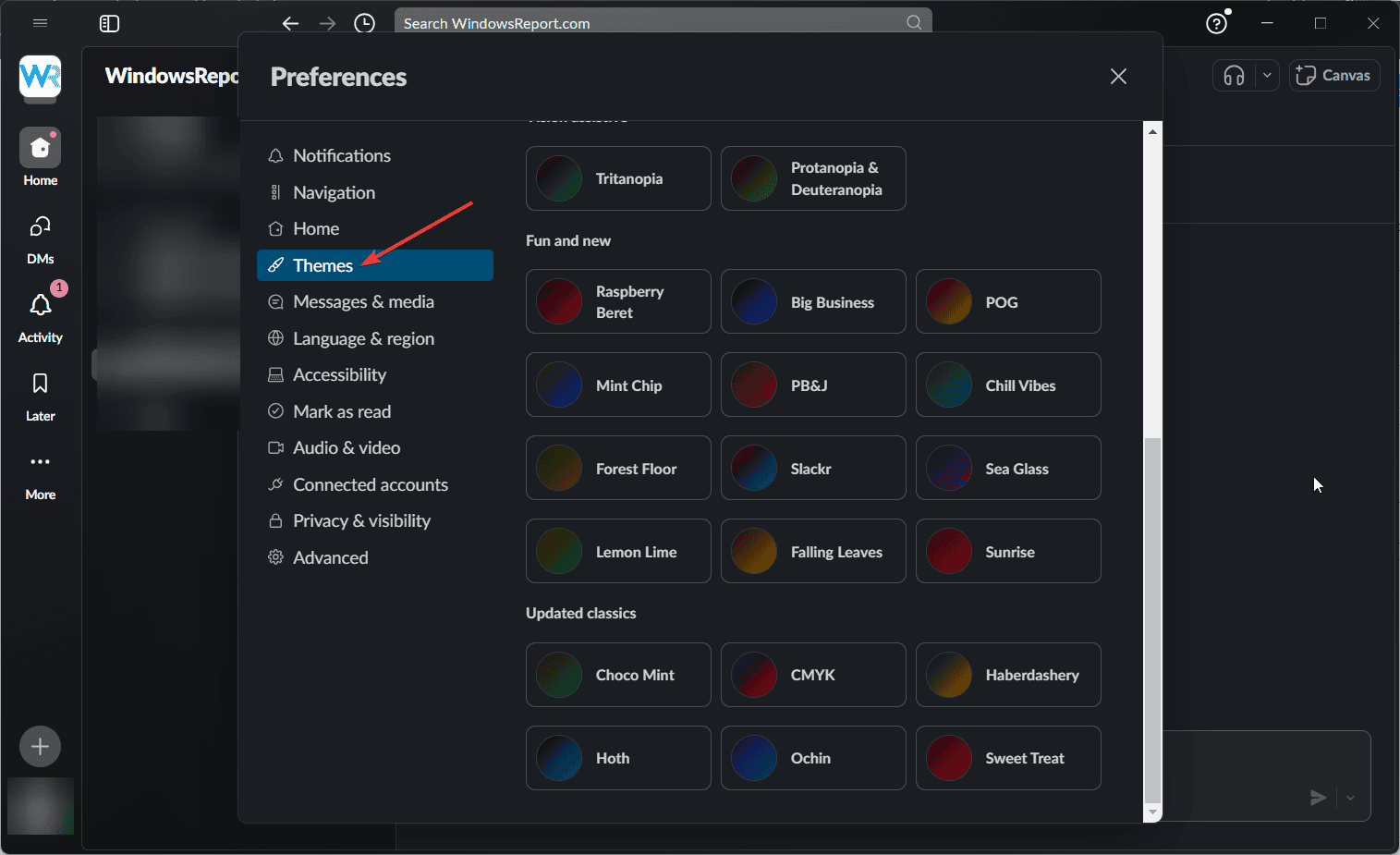Select the Slackr theme
The image size is (1400, 855).
click(813, 468)
